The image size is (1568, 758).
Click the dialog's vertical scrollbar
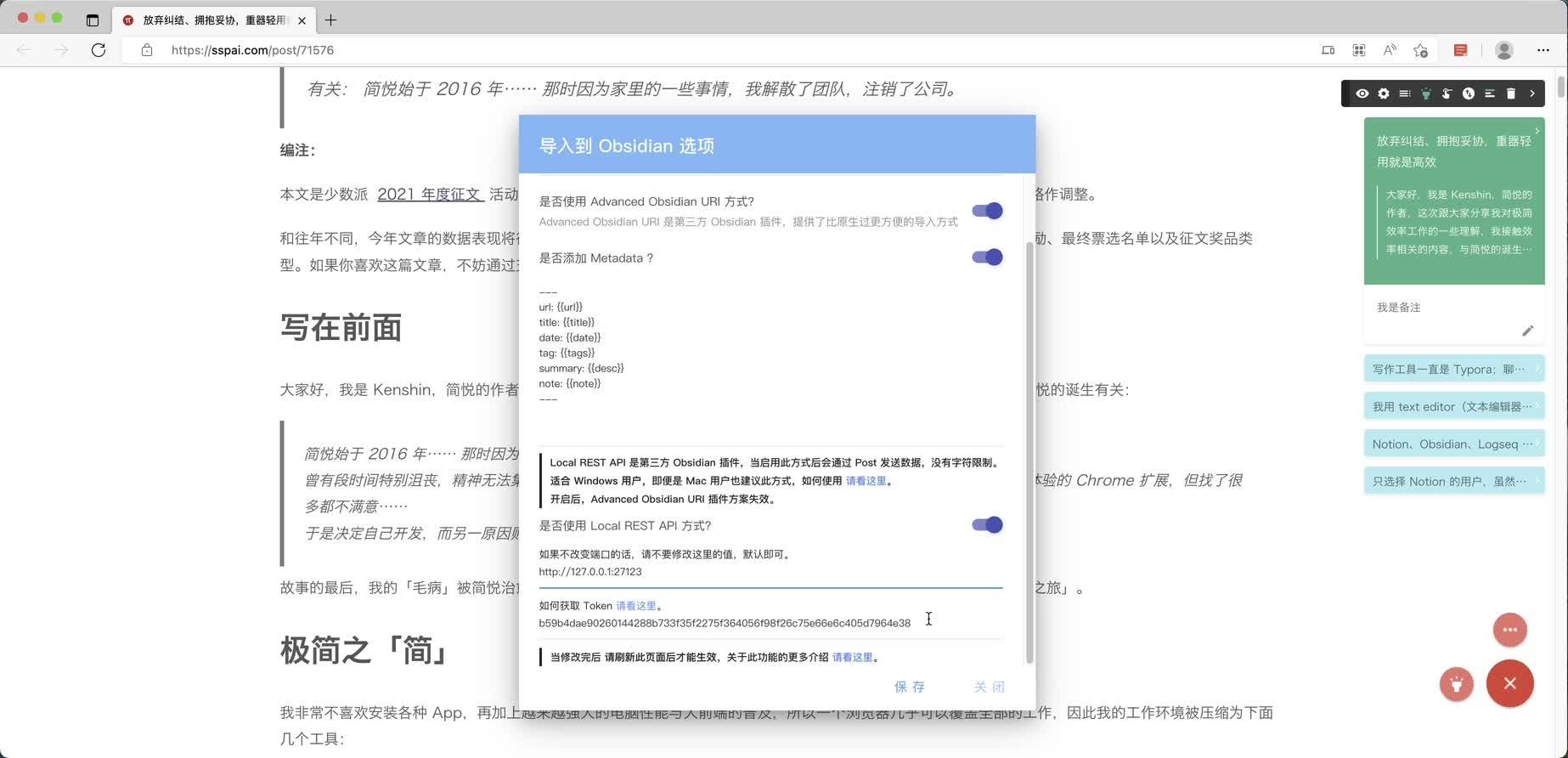1029,450
